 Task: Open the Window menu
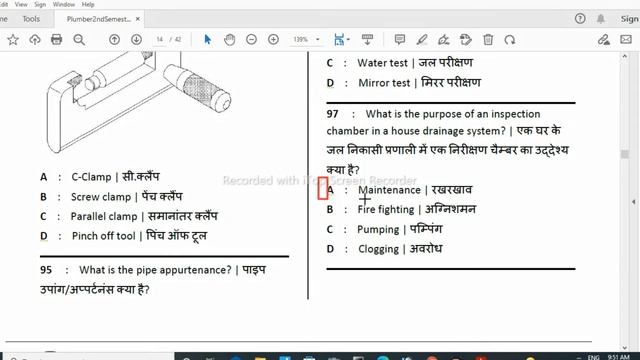(x=64, y=4)
